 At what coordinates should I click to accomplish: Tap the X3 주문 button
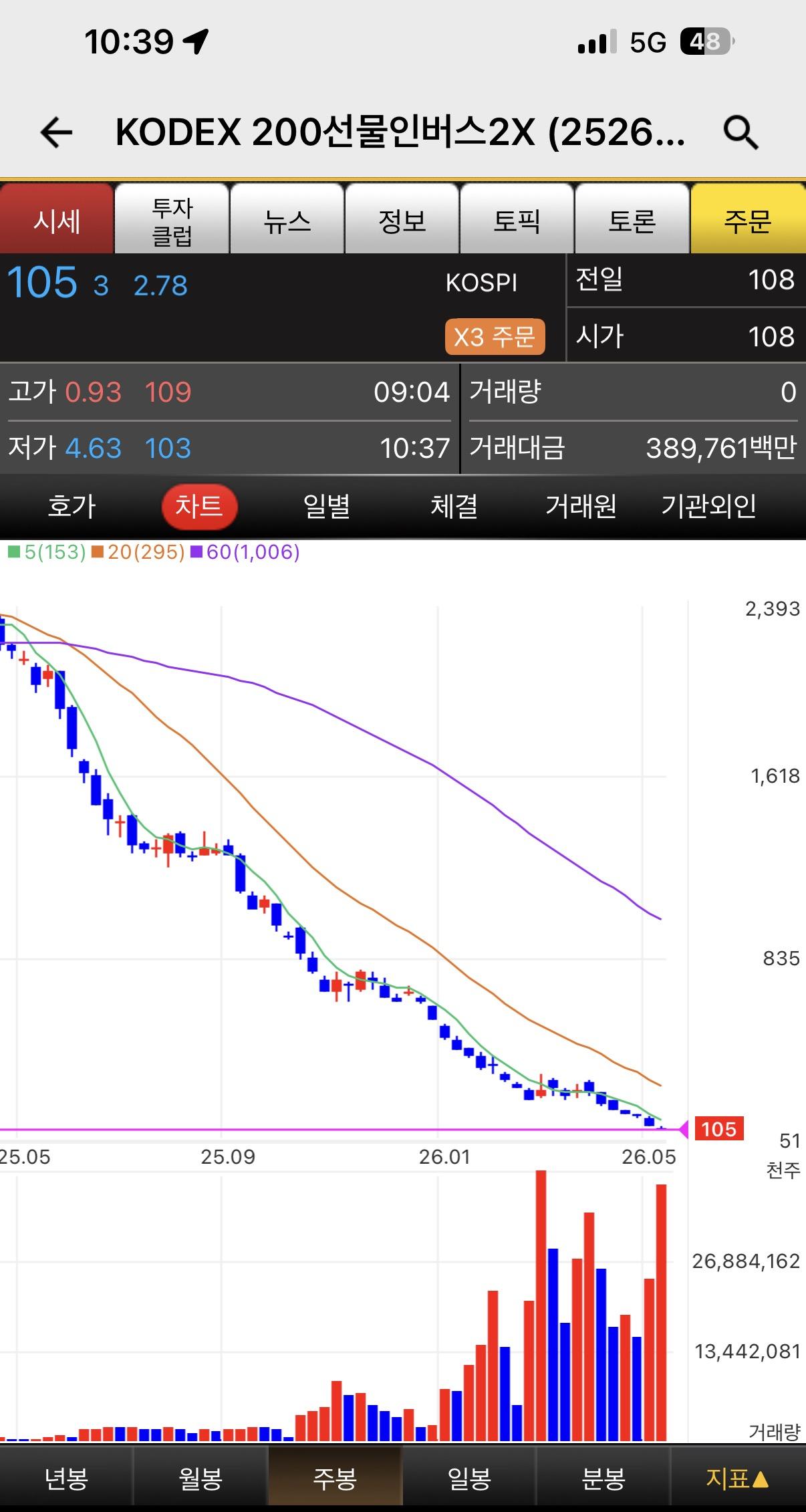click(495, 336)
